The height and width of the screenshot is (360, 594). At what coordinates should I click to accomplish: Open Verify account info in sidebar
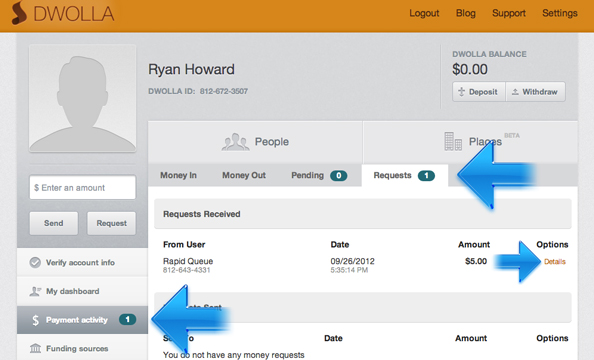pyautogui.click(x=82, y=262)
